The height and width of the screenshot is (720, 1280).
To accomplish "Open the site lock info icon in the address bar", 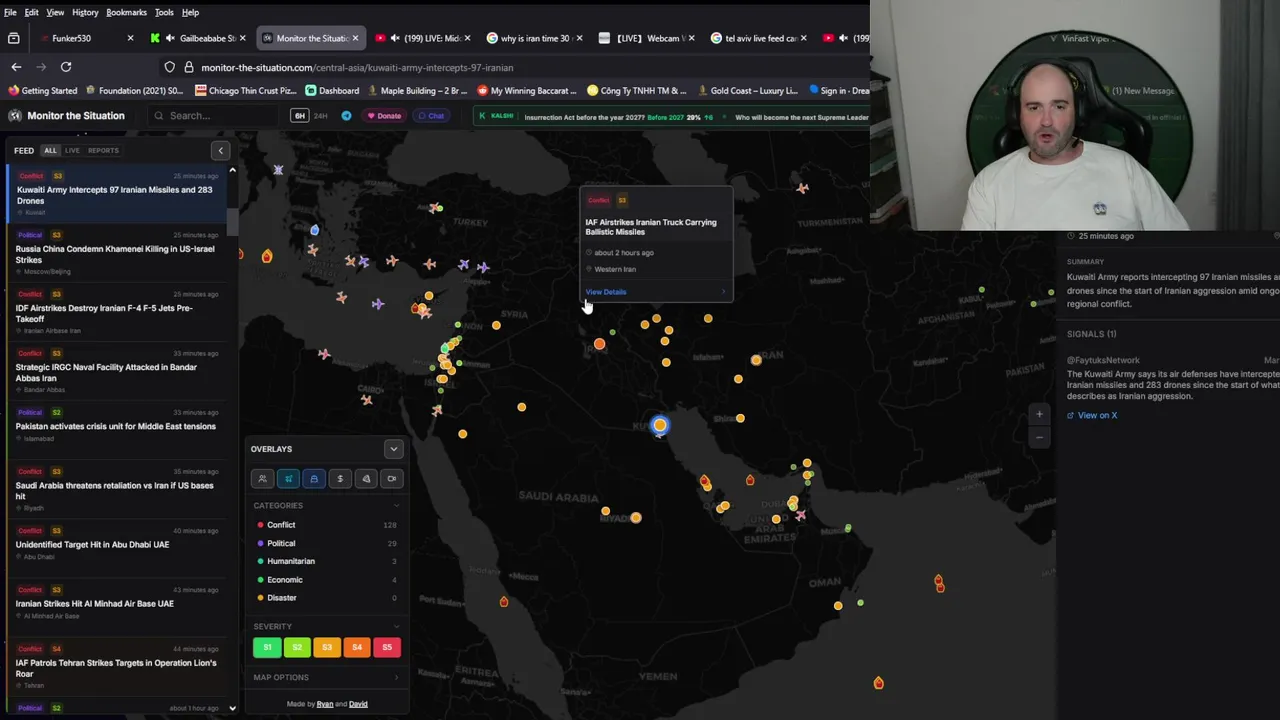I will 188,67.
